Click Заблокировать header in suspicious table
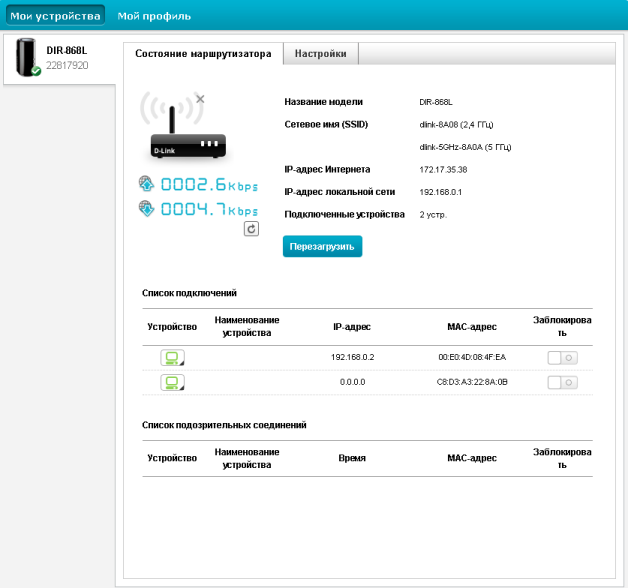 point(562,458)
